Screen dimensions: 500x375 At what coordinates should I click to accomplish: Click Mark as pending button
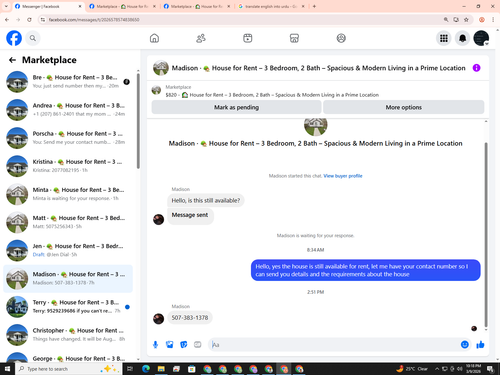(236, 107)
